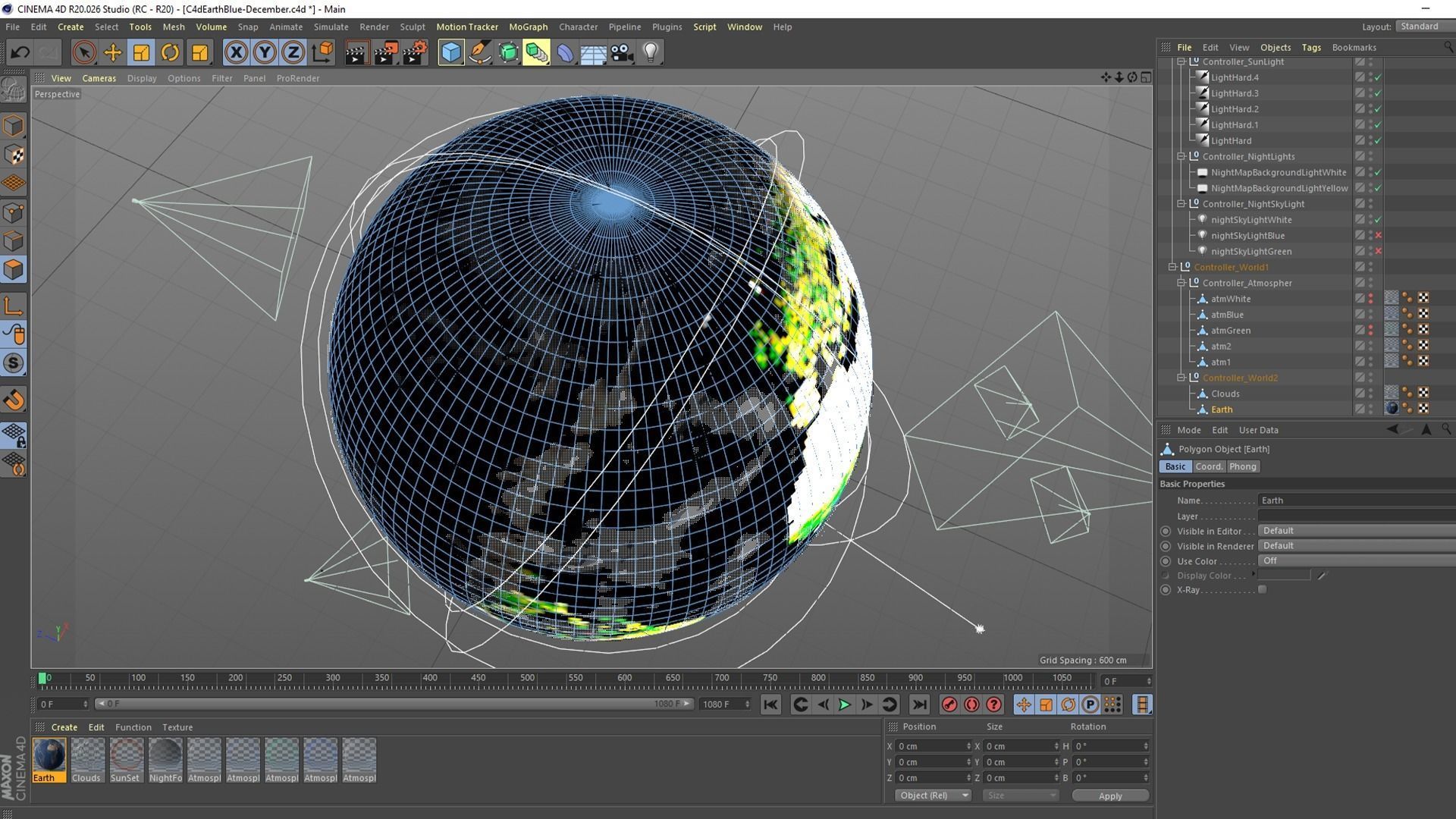
Task: Collapse Controller_World1 group
Action: (x=1172, y=267)
